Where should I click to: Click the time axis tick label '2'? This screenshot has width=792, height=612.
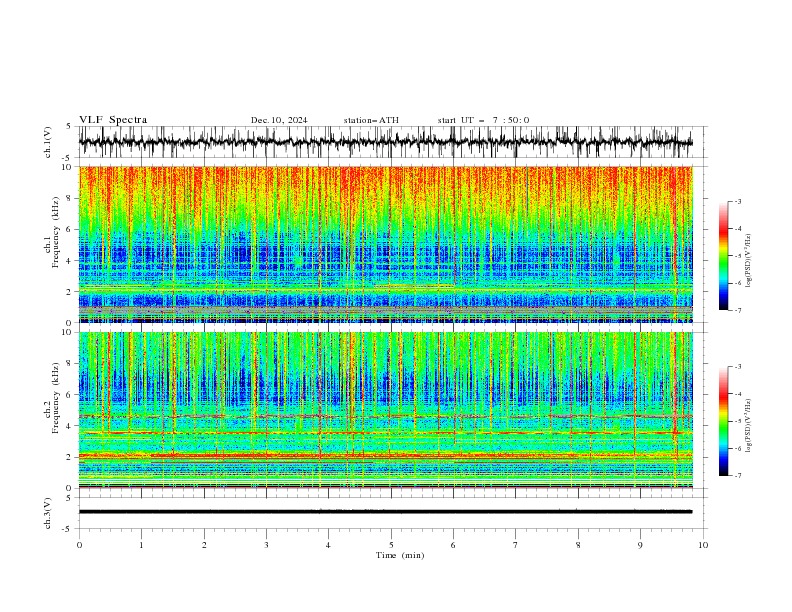[204, 545]
